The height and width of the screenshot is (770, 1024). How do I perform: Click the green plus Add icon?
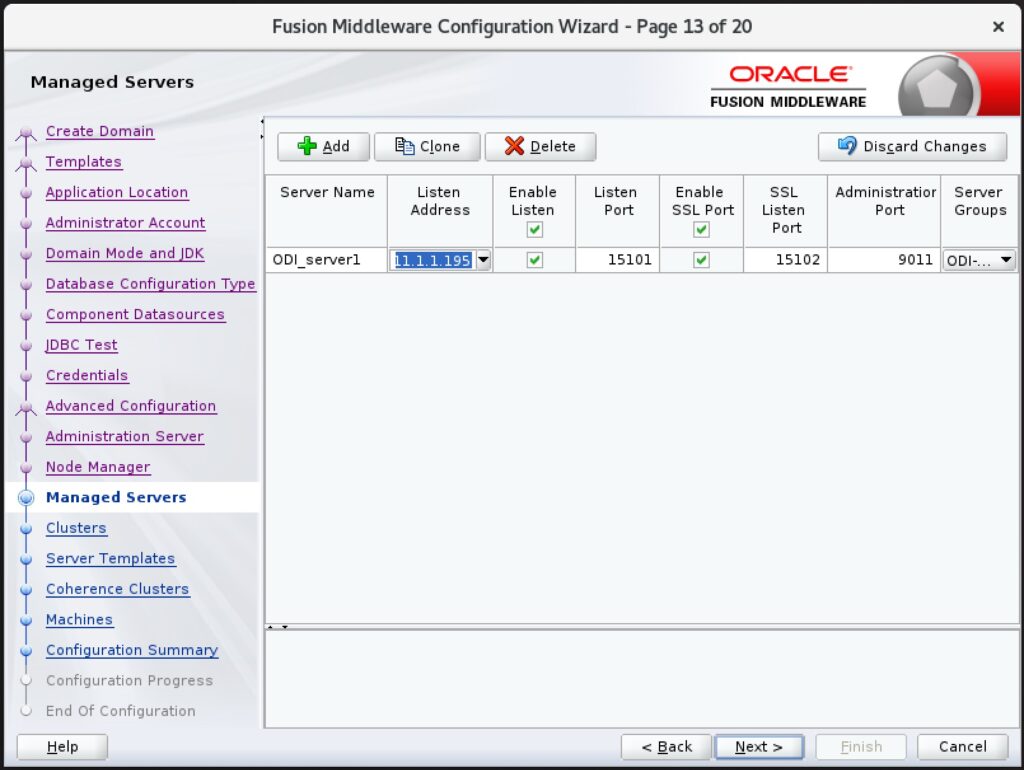pos(307,146)
